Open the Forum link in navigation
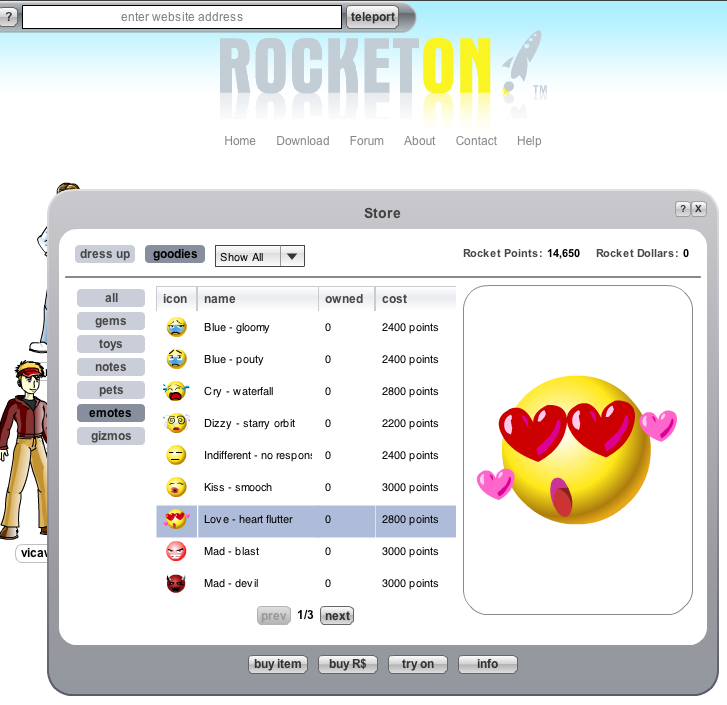 point(366,141)
